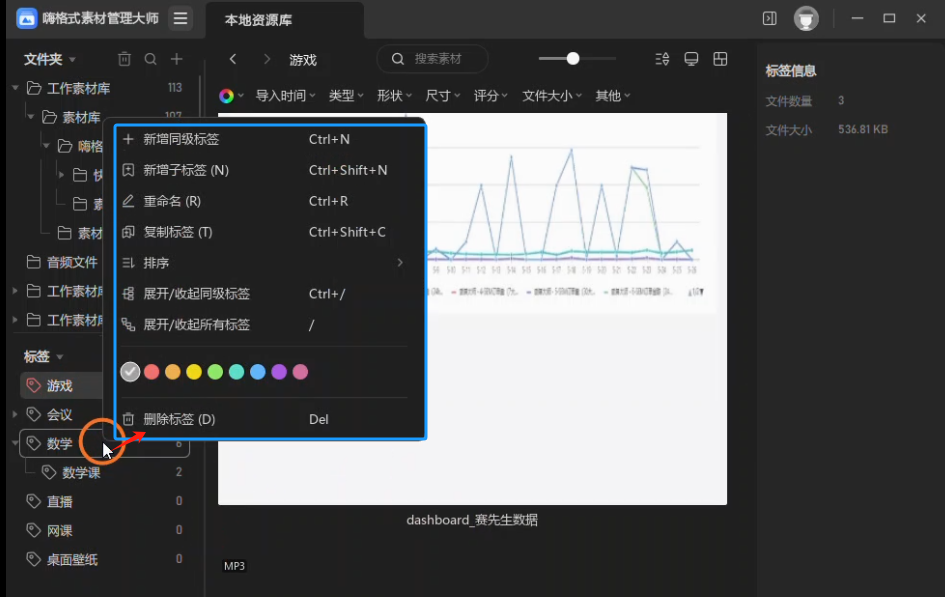Pick the purple tag color swatch
Image resolution: width=945 pixels, height=597 pixels.
coord(279,372)
